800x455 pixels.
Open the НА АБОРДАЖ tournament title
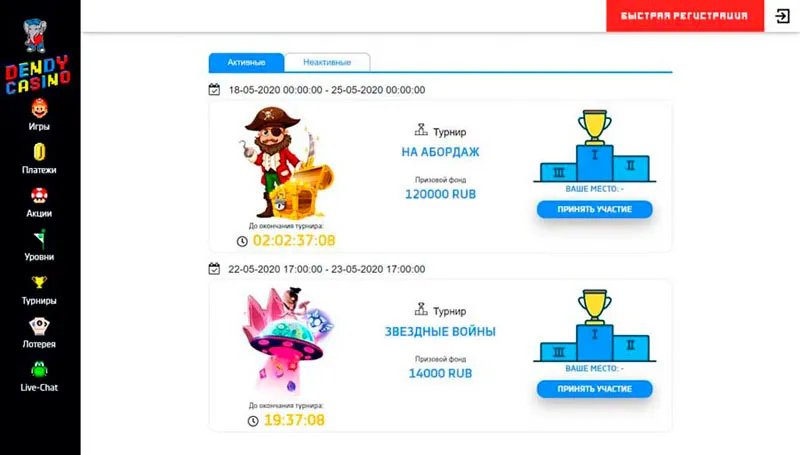tap(440, 152)
